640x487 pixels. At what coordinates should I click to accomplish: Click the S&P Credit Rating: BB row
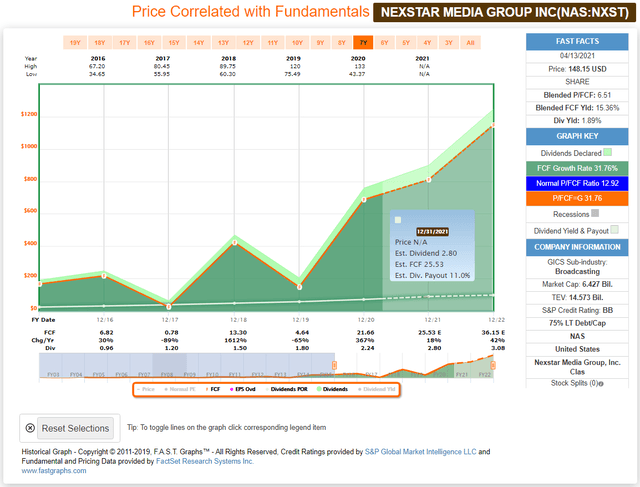(x=577, y=310)
